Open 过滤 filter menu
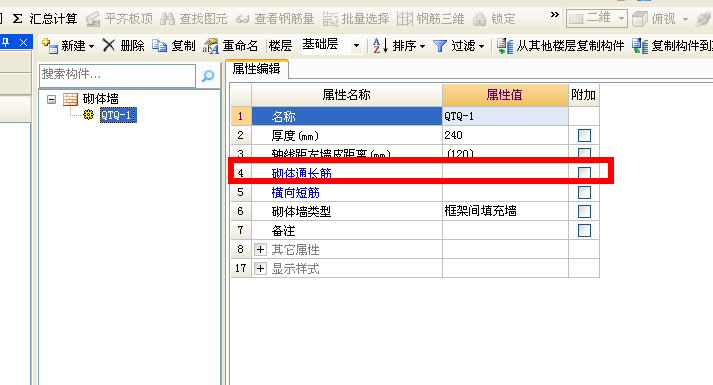 point(458,45)
